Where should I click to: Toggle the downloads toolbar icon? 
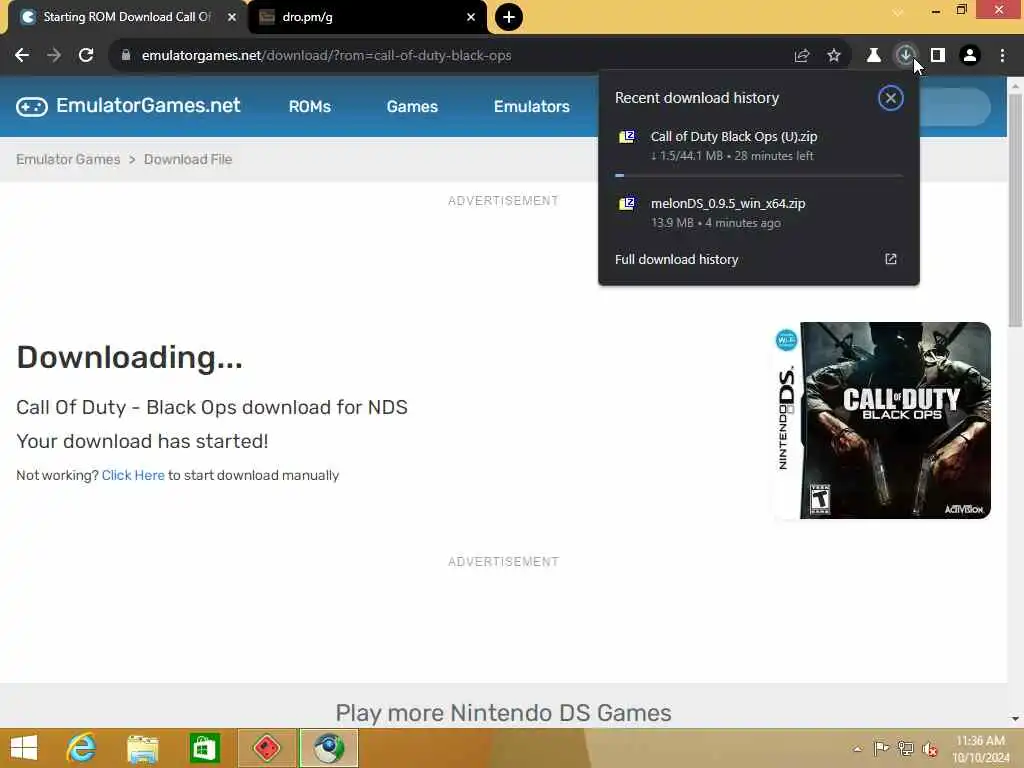pyautogui.click(x=905, y=56)
